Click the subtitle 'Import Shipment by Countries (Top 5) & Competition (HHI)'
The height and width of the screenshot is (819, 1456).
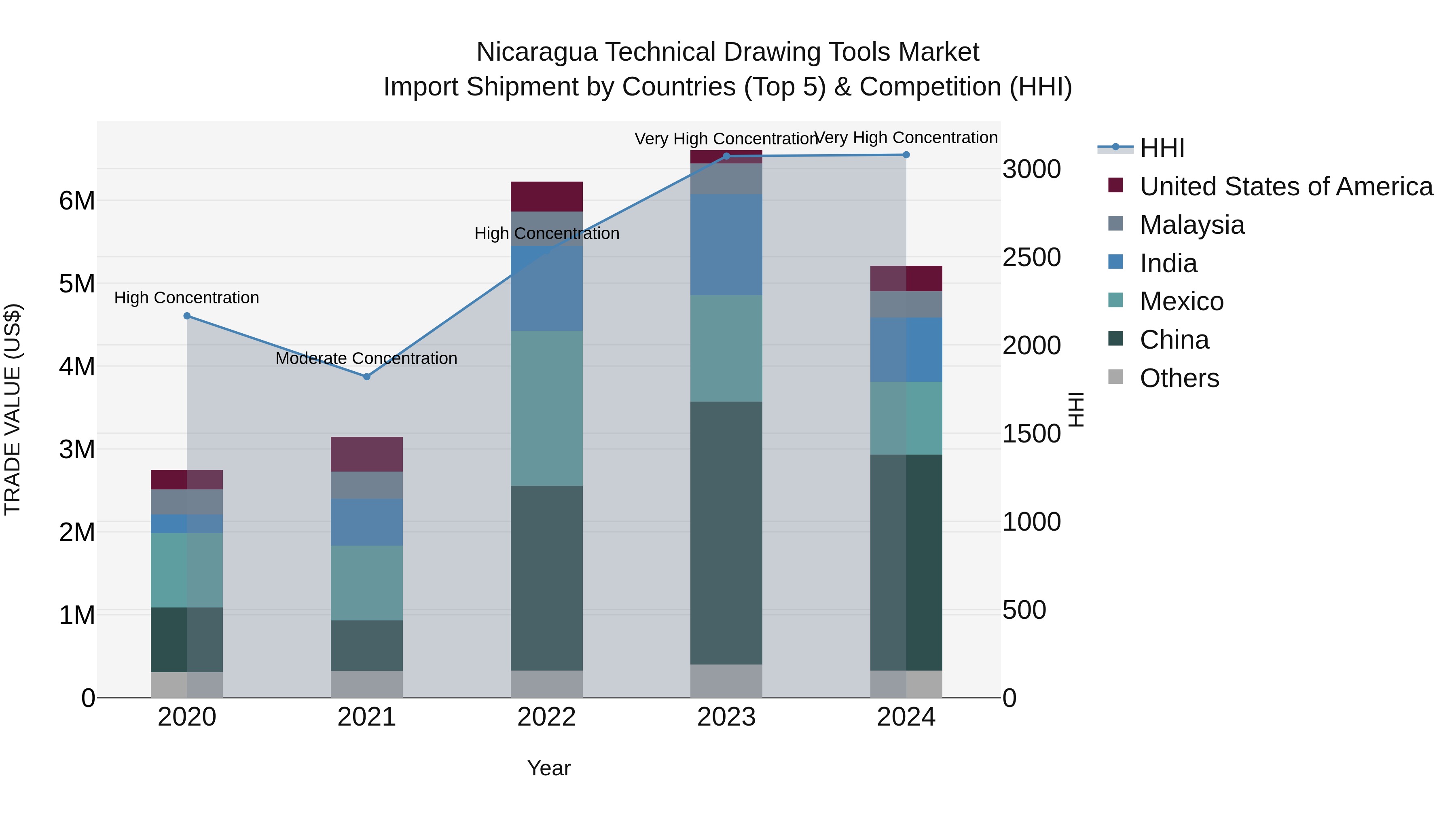pos(728,87)
